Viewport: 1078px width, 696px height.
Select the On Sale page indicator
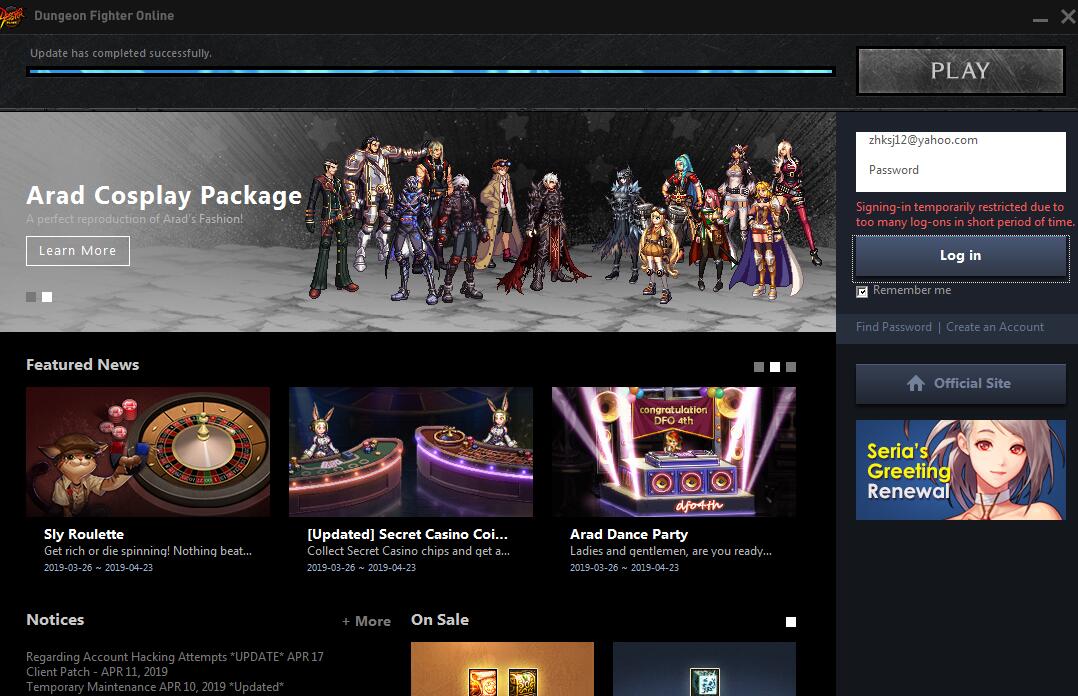click(x=791, y=622)
